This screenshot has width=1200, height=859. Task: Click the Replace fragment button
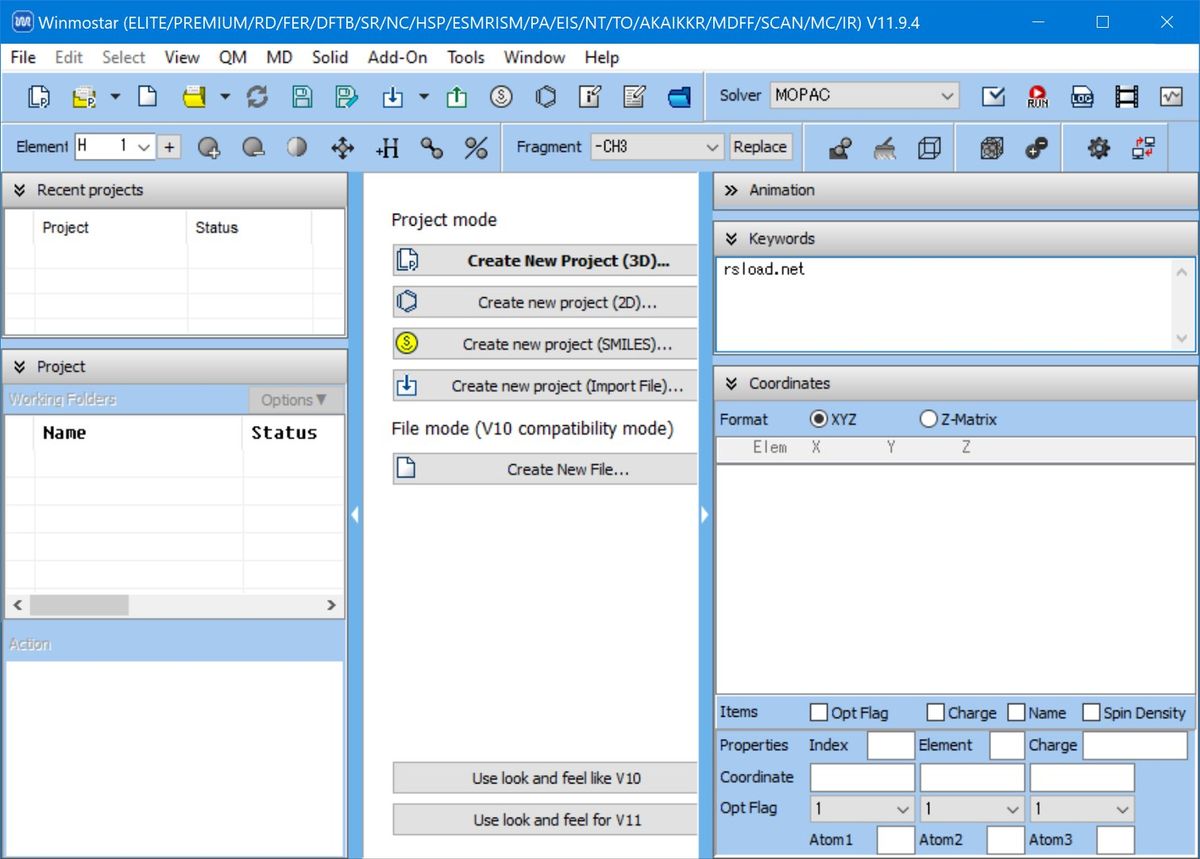point(760,147)
